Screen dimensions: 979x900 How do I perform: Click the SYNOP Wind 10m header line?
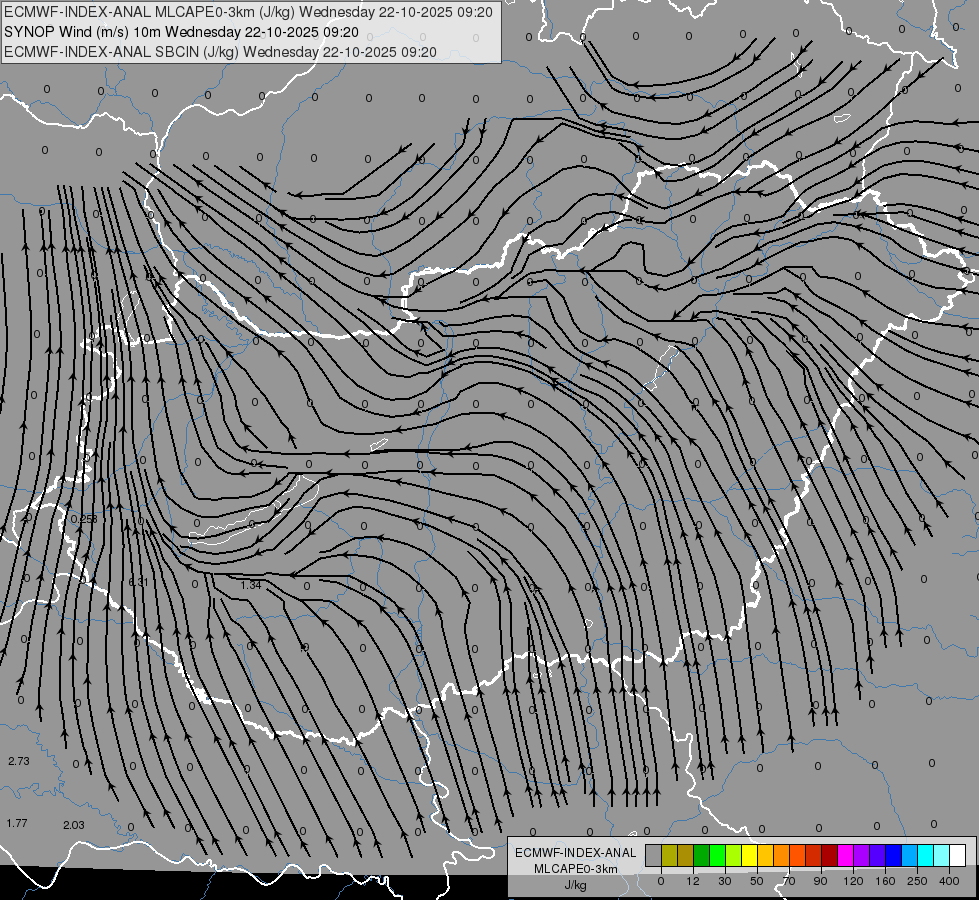coord(181,32)
